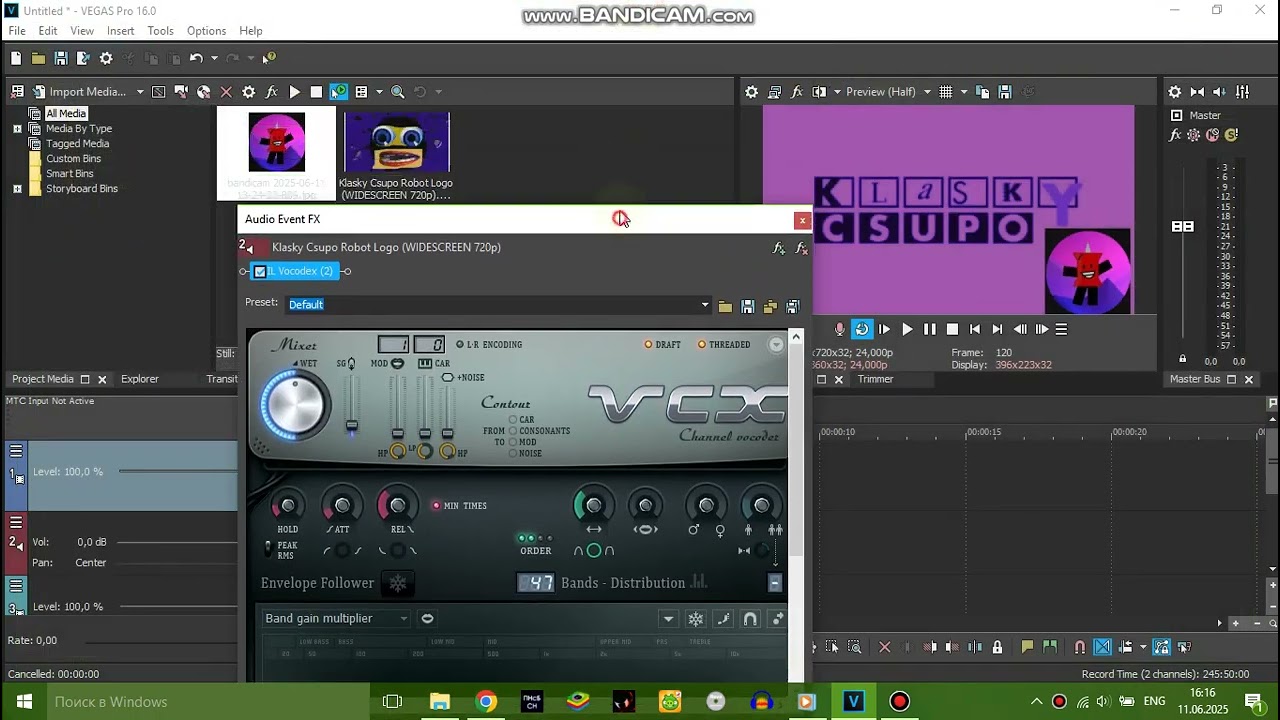Open the Preset dropdown arrow
Viewport: 1280px width, 720px height.
point(705,305)
